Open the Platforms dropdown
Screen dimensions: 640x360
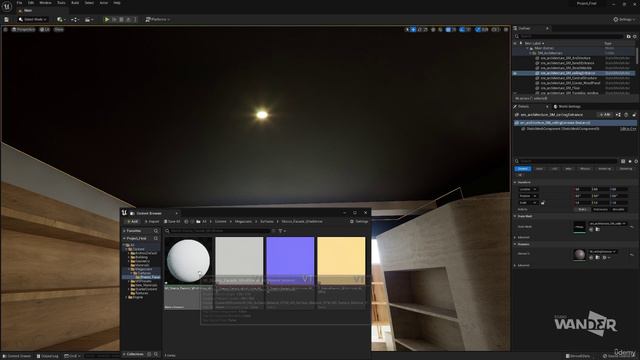click(158, 19)
